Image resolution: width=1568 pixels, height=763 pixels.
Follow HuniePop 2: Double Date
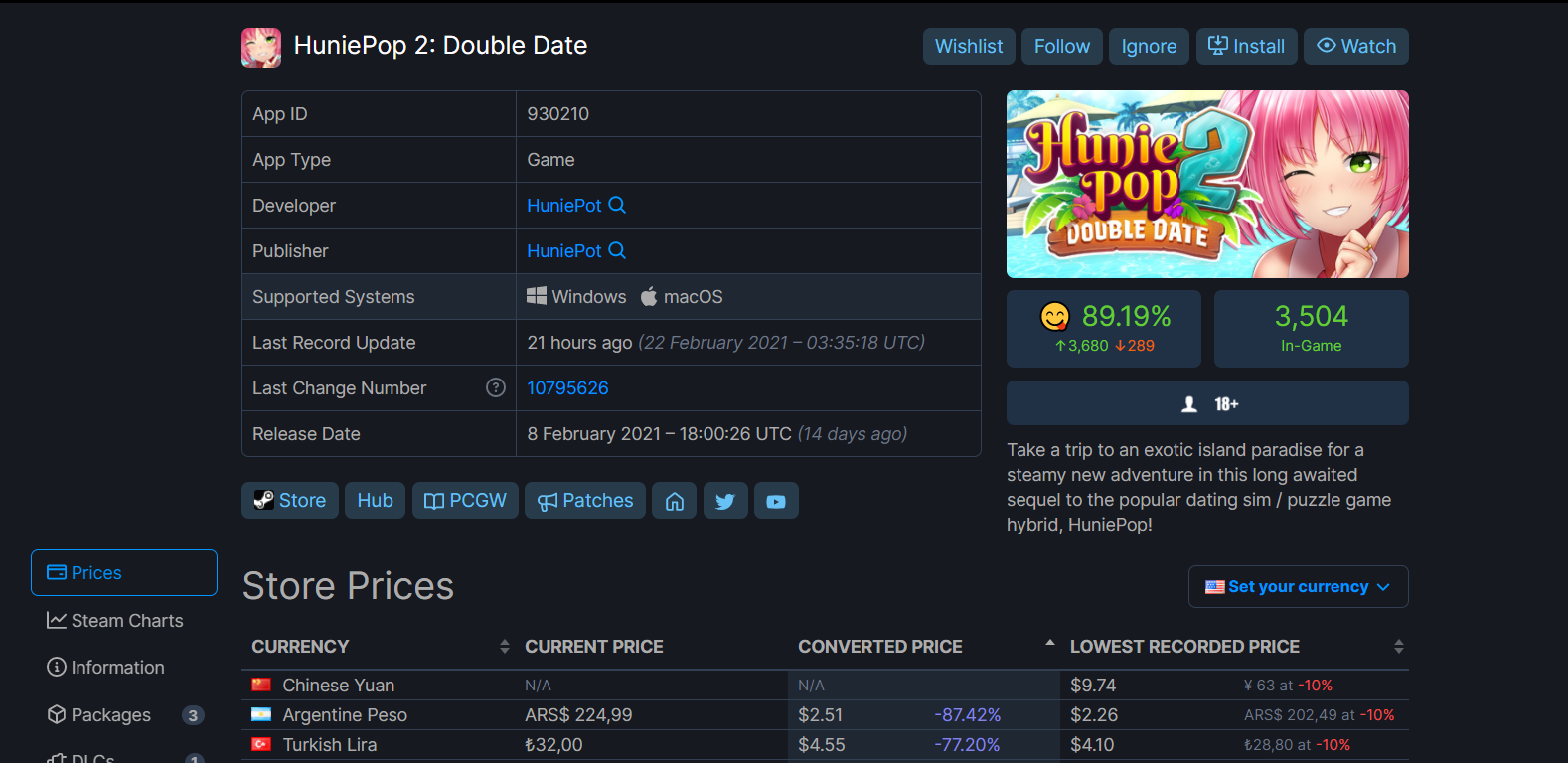click(x=1062, y=46)
